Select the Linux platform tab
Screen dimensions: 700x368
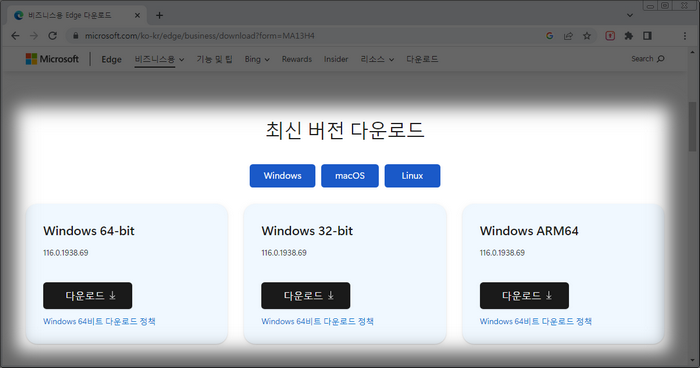click(412, 176)
